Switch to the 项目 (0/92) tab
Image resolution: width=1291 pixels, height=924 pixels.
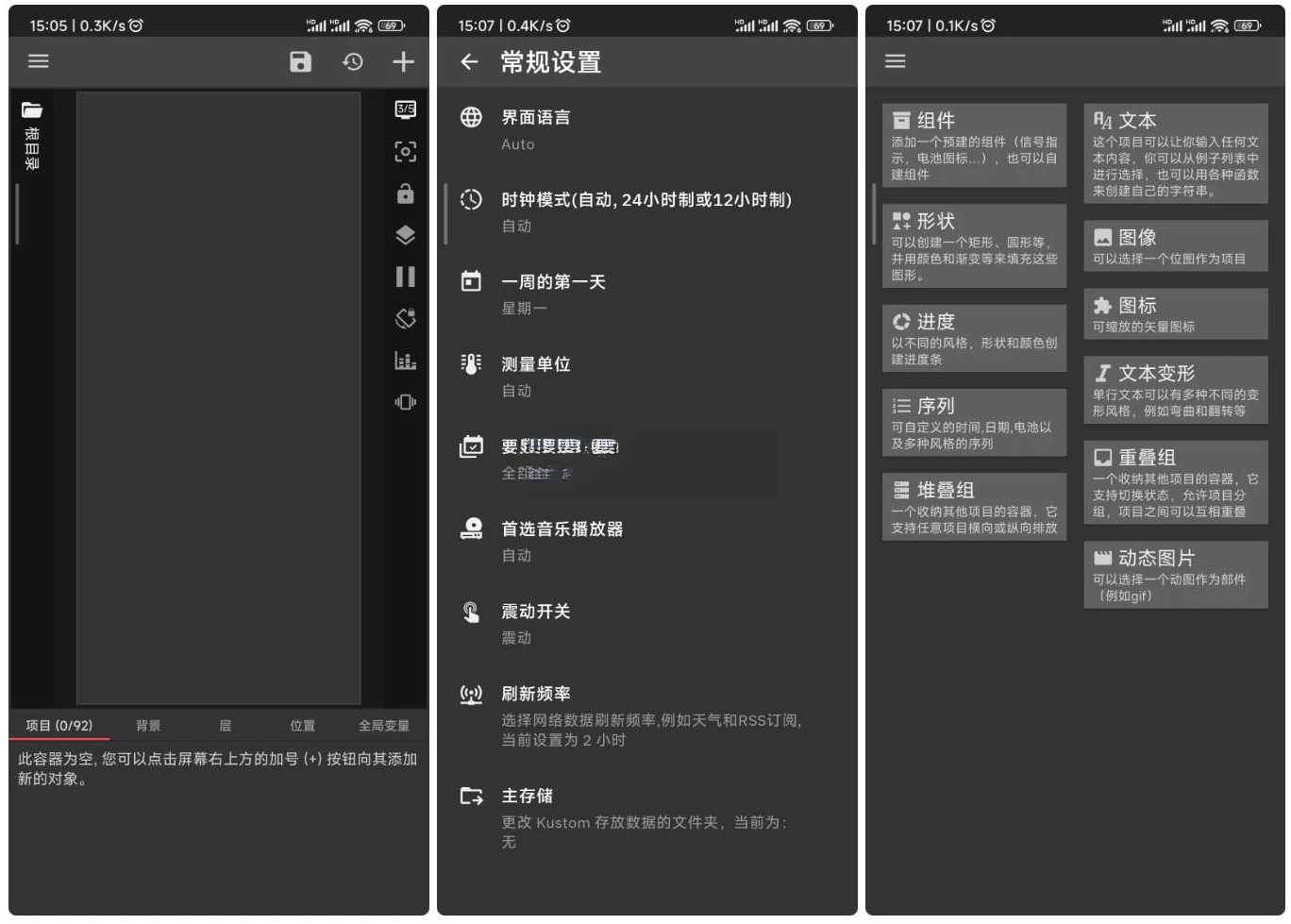pos(59,726)
